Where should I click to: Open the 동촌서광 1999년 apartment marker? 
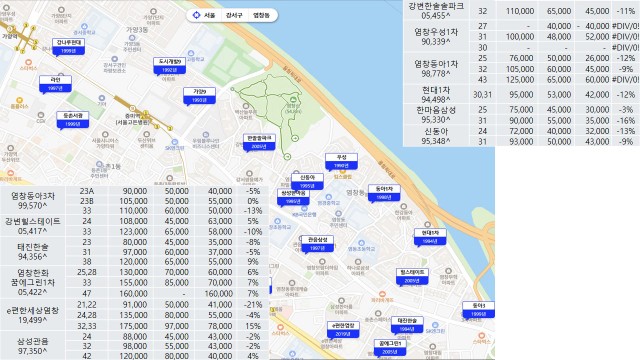73,120
